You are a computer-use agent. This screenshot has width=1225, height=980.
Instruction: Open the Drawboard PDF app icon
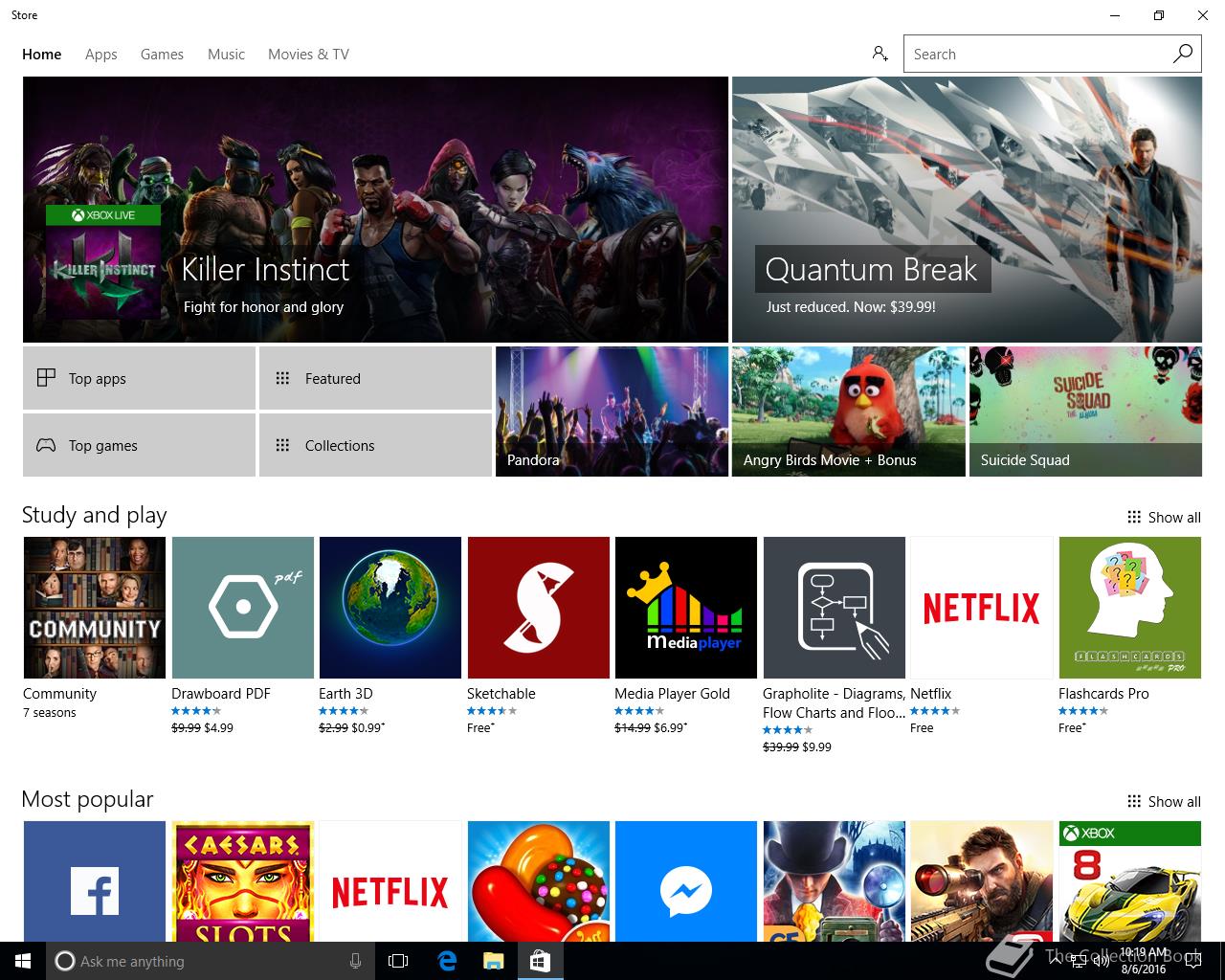[x=242, y=608]
